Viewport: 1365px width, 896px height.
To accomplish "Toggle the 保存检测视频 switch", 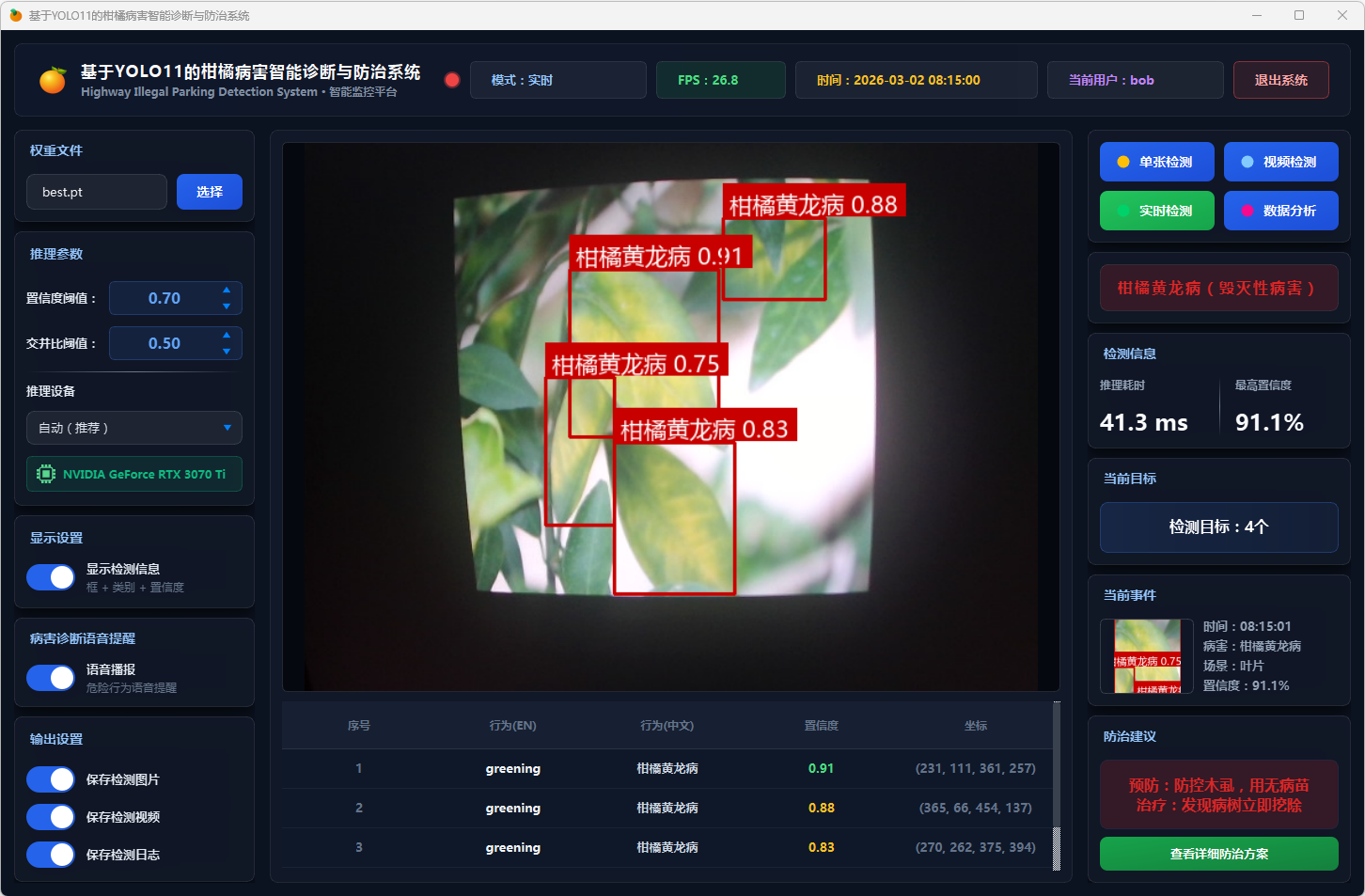I will coord(51,817).
